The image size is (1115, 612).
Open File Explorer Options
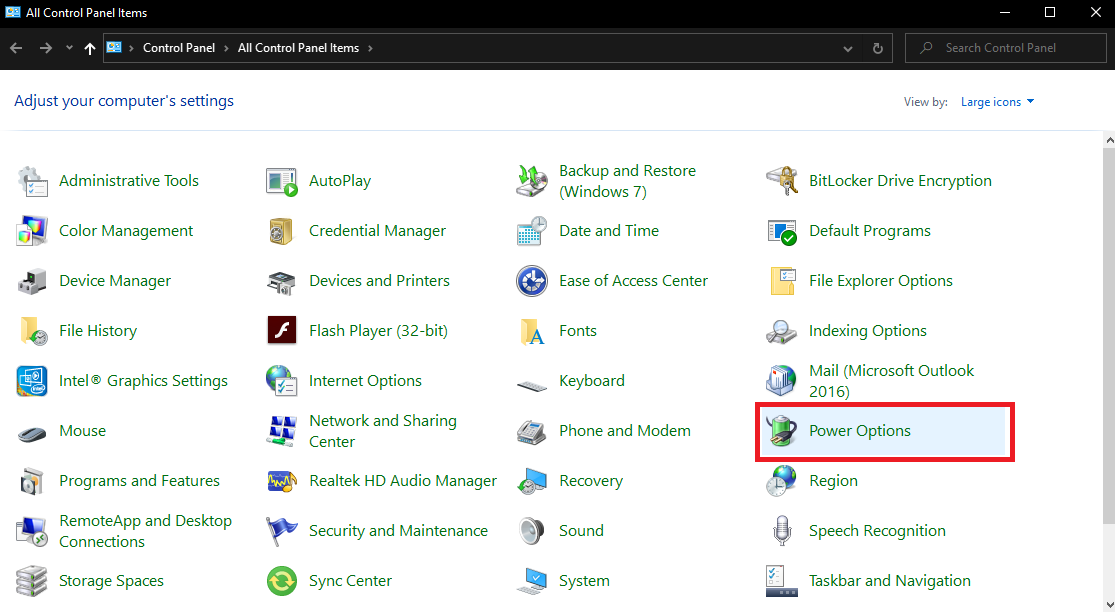[x=882, y=280]
